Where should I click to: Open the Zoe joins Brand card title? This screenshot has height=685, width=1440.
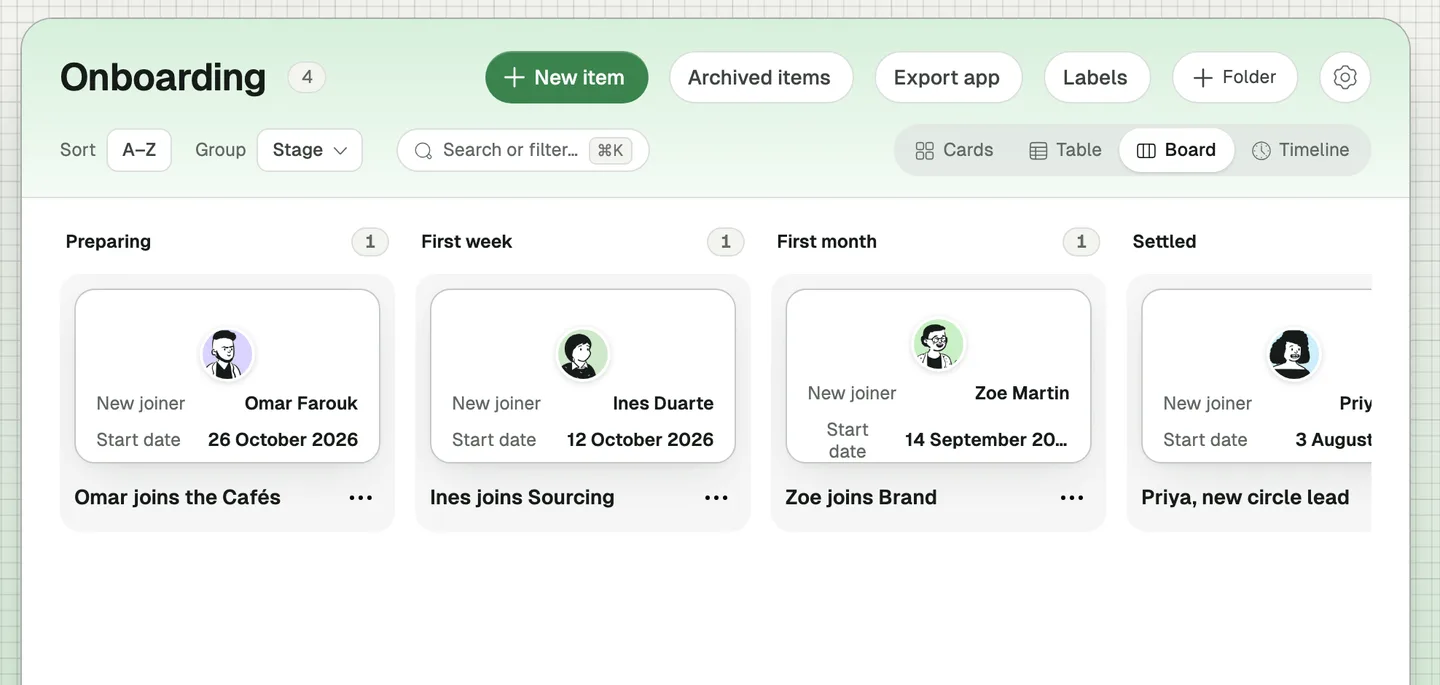coord(861,497)
